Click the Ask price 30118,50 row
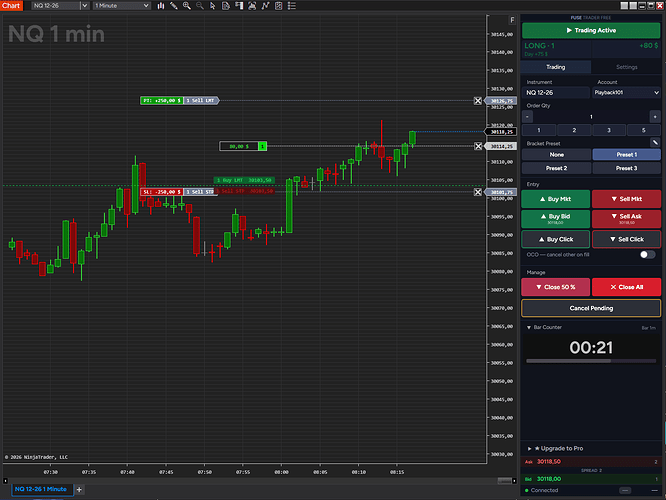This screenshot has width=666, height=500. pos(591,462)
